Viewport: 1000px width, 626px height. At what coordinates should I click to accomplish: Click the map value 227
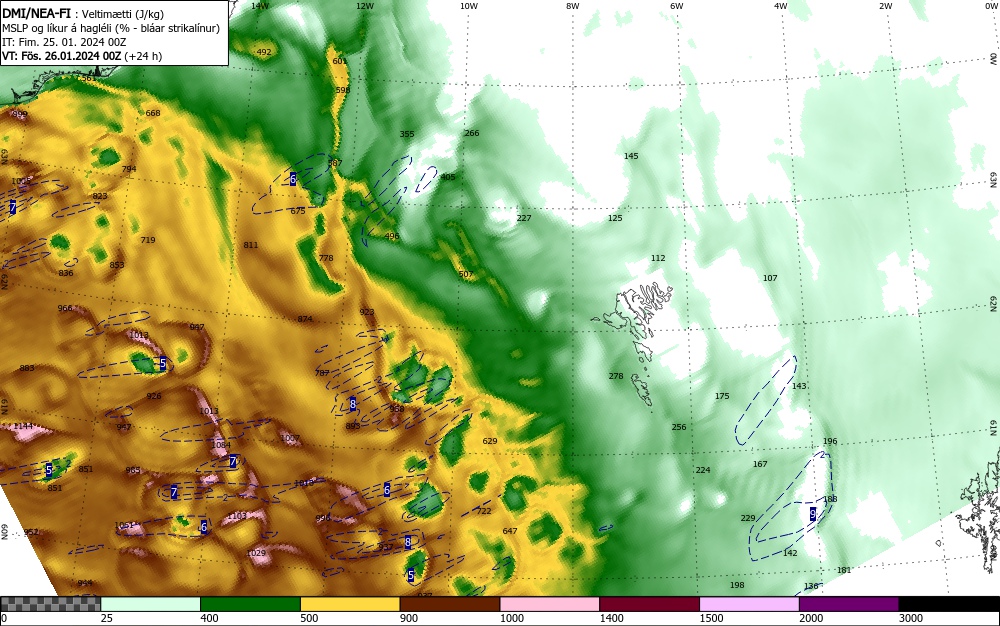[524, 218]
